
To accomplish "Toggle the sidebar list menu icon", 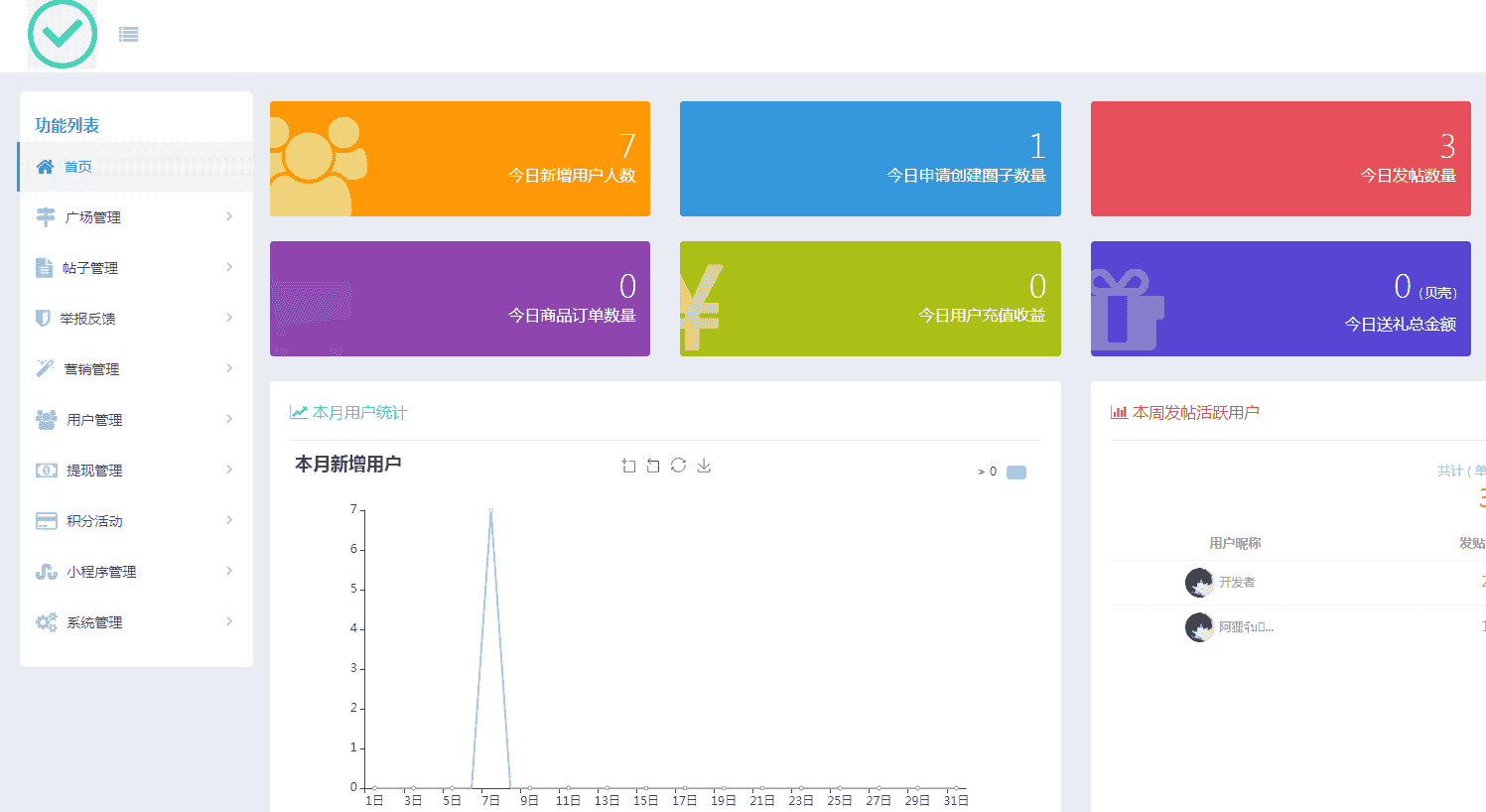I will coord(128,35).
